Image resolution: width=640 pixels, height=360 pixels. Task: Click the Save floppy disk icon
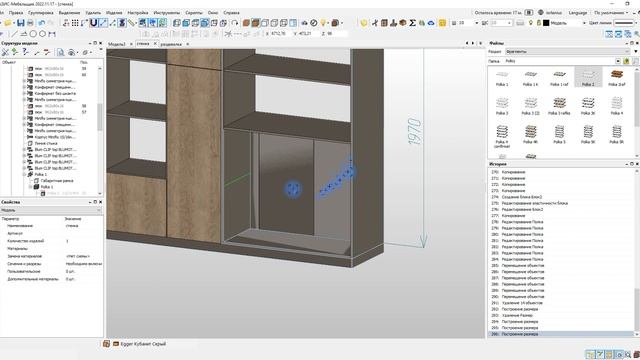[x=20, y=23]
